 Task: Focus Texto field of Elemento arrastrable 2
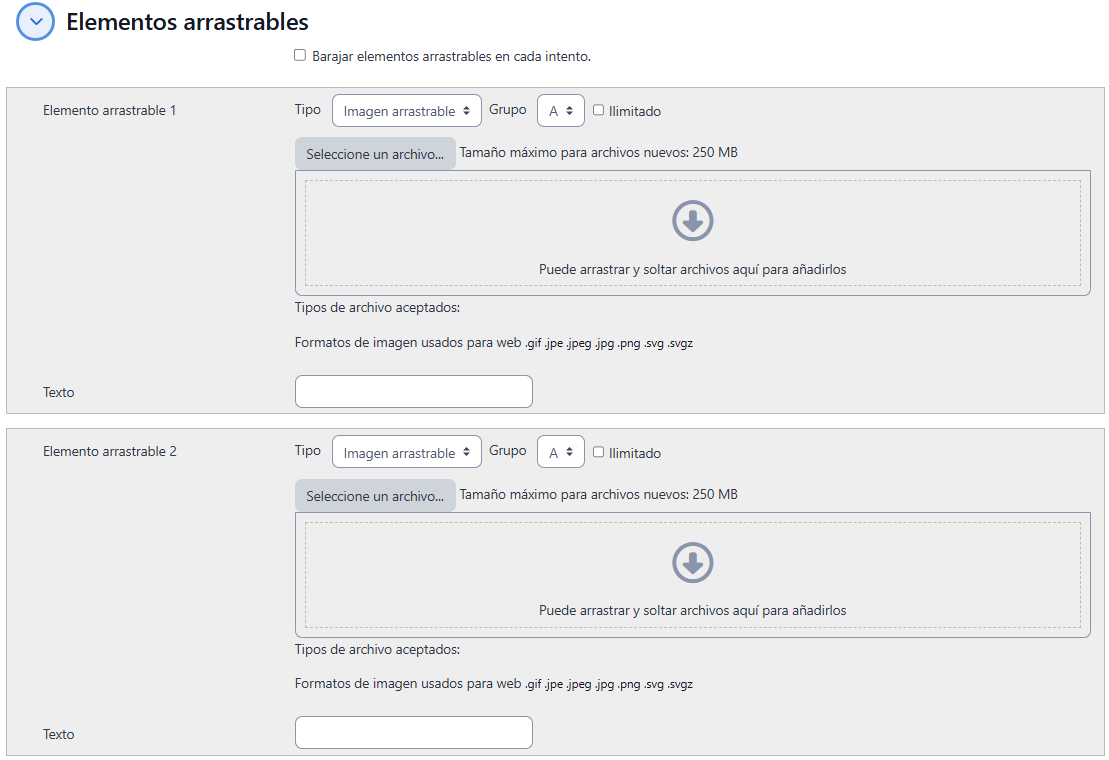[x=413, y=733]
